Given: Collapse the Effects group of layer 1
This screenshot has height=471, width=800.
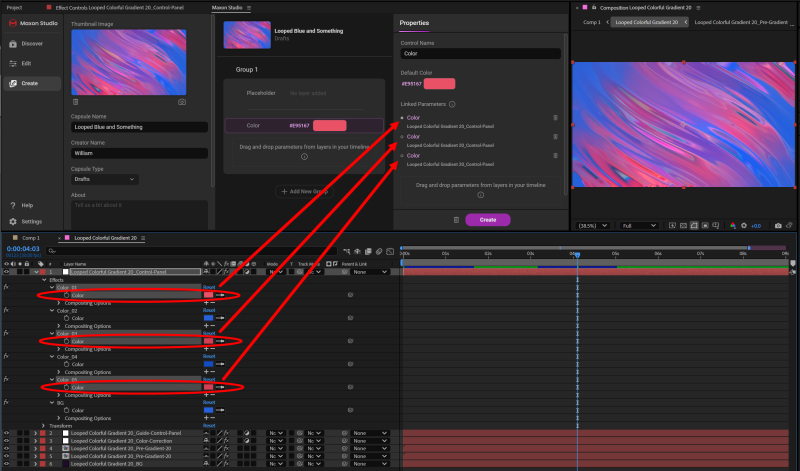Looking at the screenshot, I should (44, 280).
